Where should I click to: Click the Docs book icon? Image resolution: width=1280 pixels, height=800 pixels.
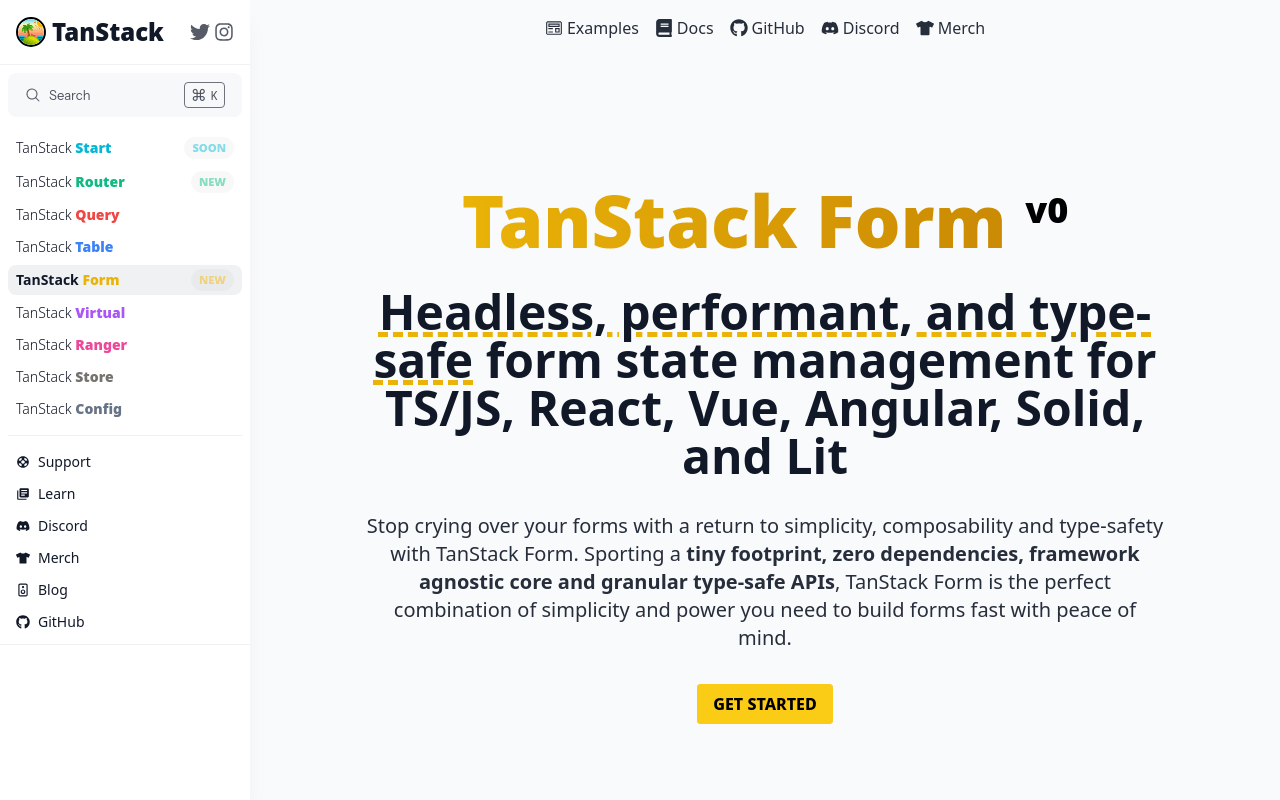[x=664, y=28]
